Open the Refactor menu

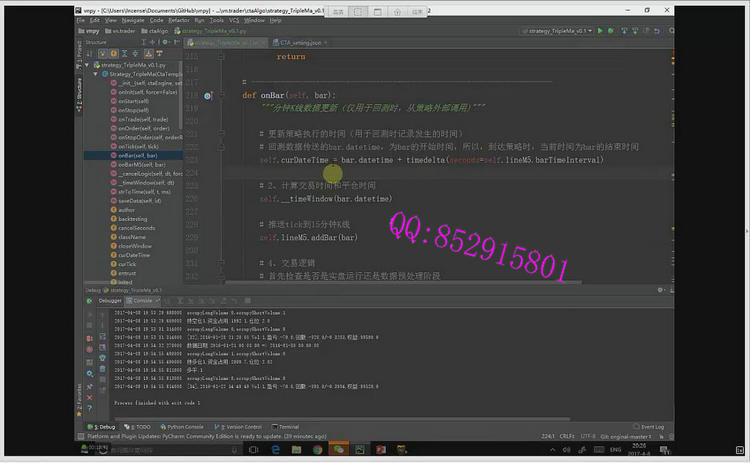click(x=179, y=19)
